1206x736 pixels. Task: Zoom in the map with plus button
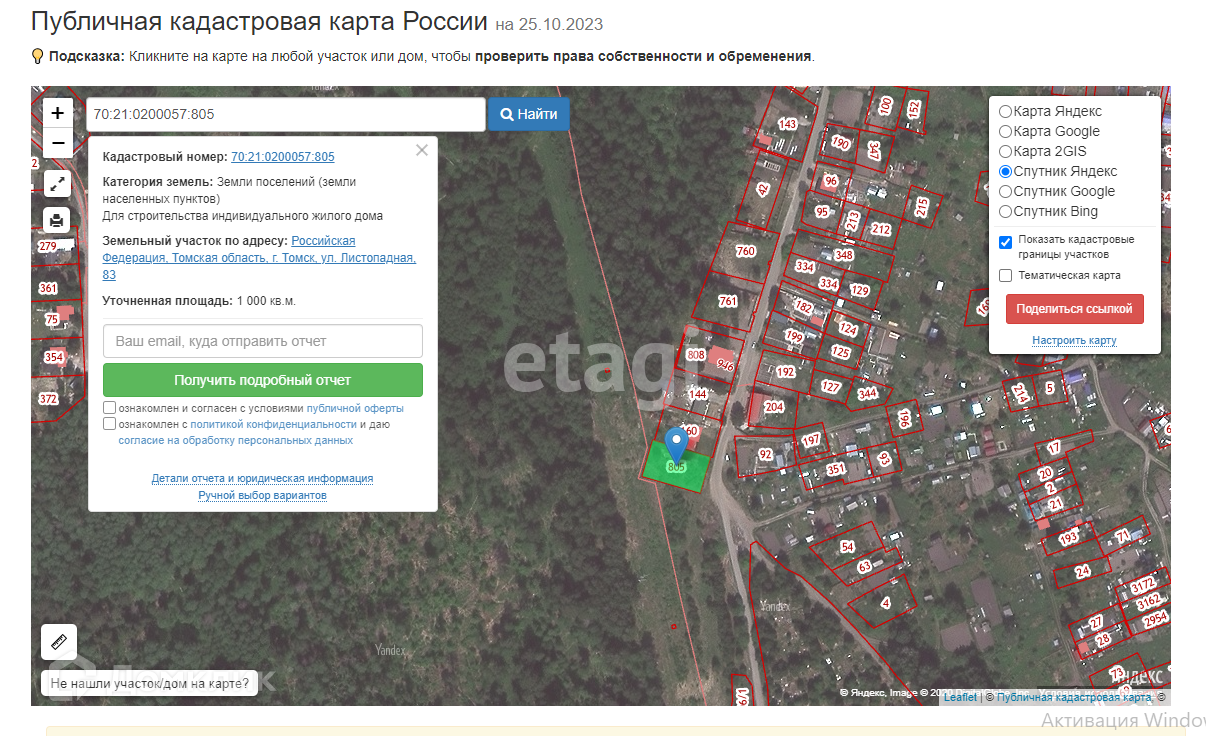(x=58, y=113)
